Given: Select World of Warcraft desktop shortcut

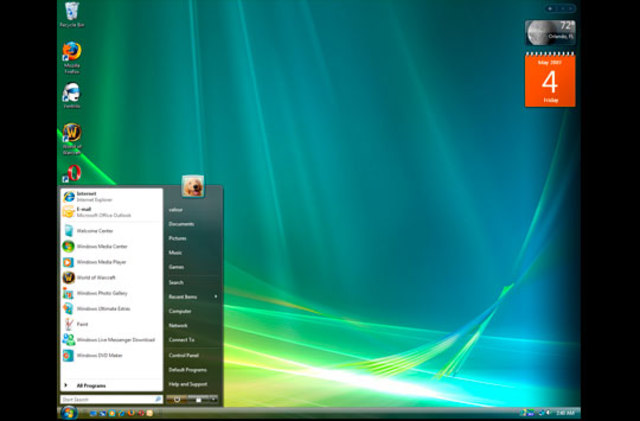Looking at the screenshot, I should click(72, 139).
